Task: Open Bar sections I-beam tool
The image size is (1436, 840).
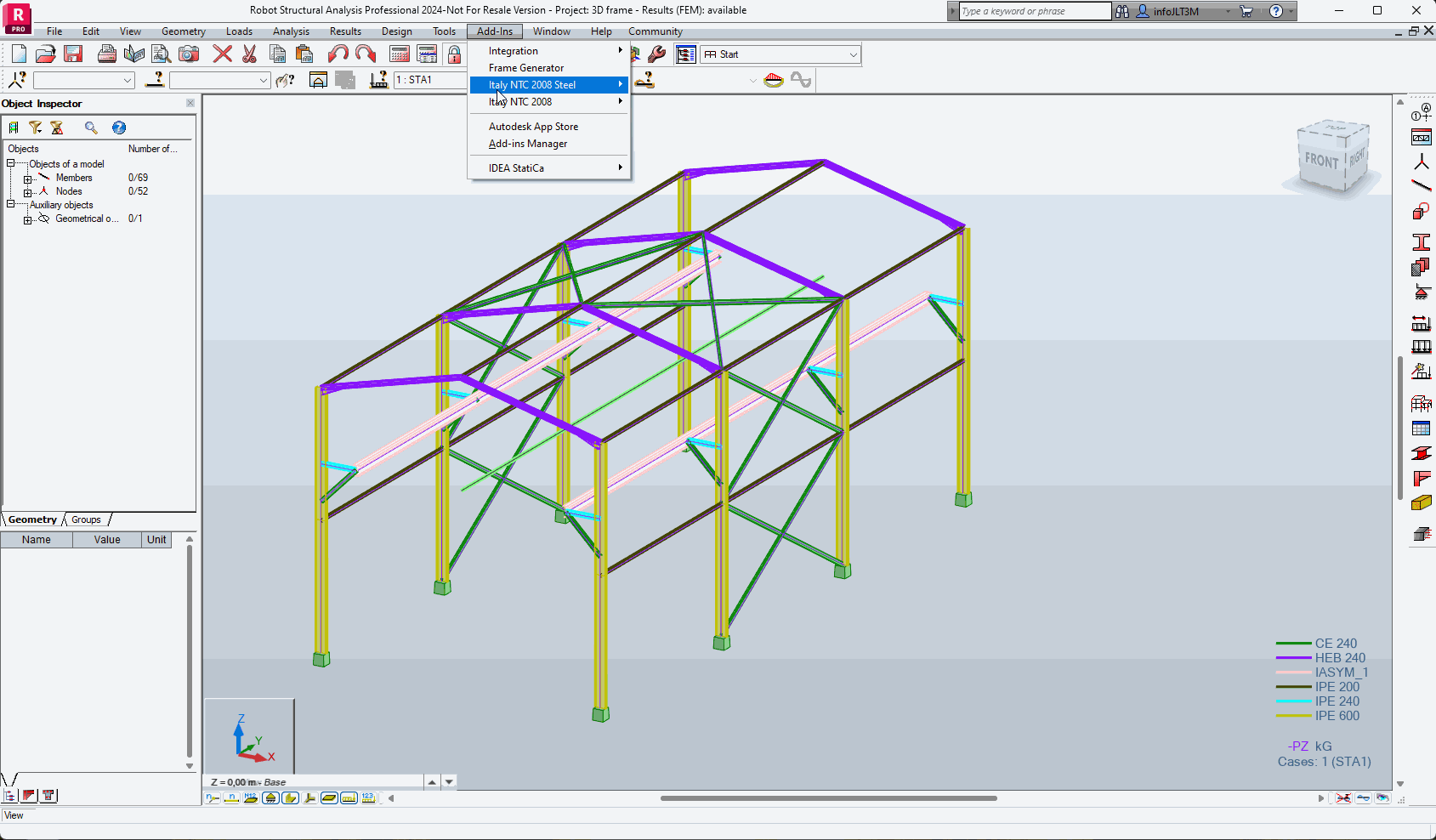Action: click(1421, 242)
